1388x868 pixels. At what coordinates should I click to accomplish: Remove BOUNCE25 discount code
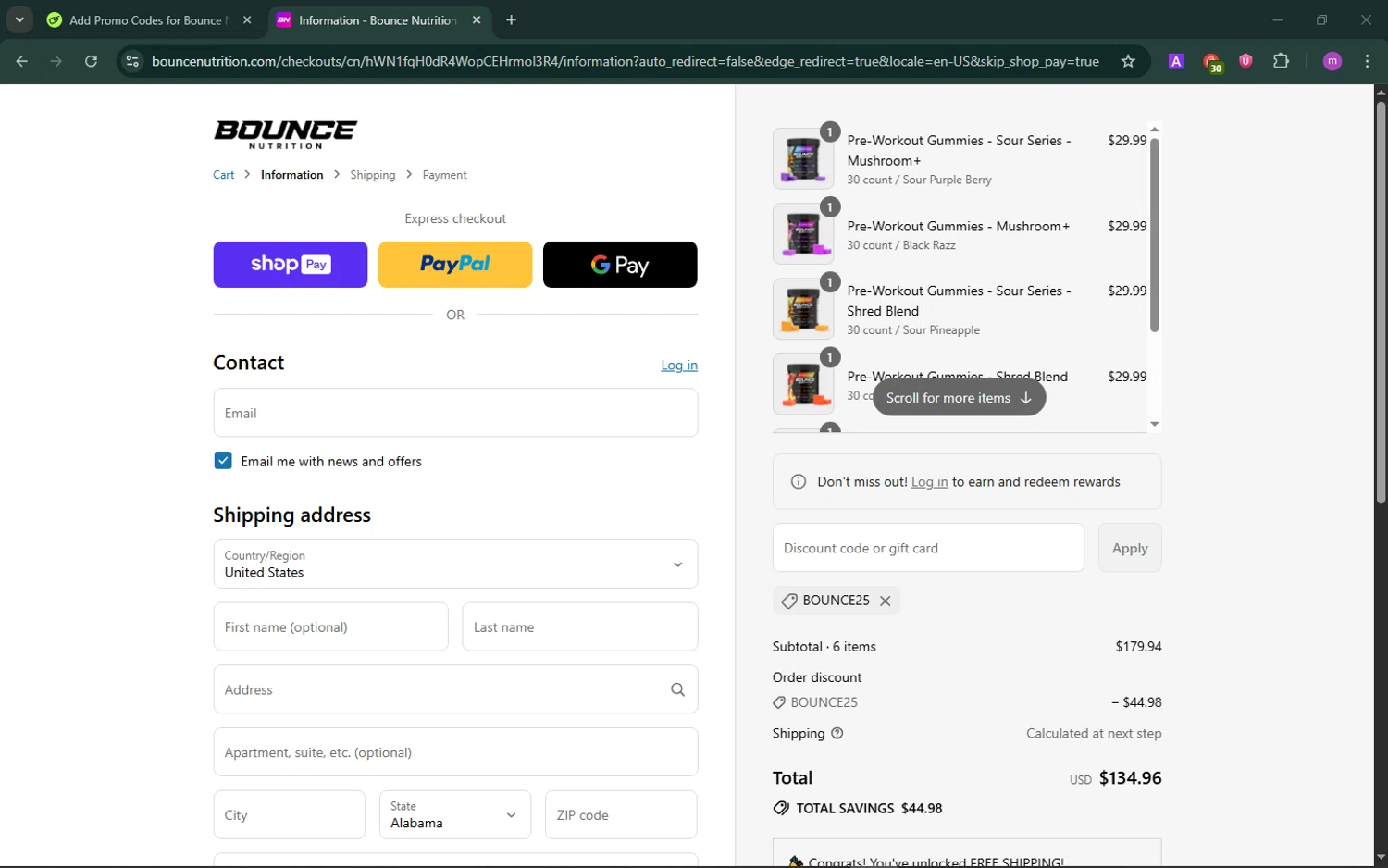886,601
